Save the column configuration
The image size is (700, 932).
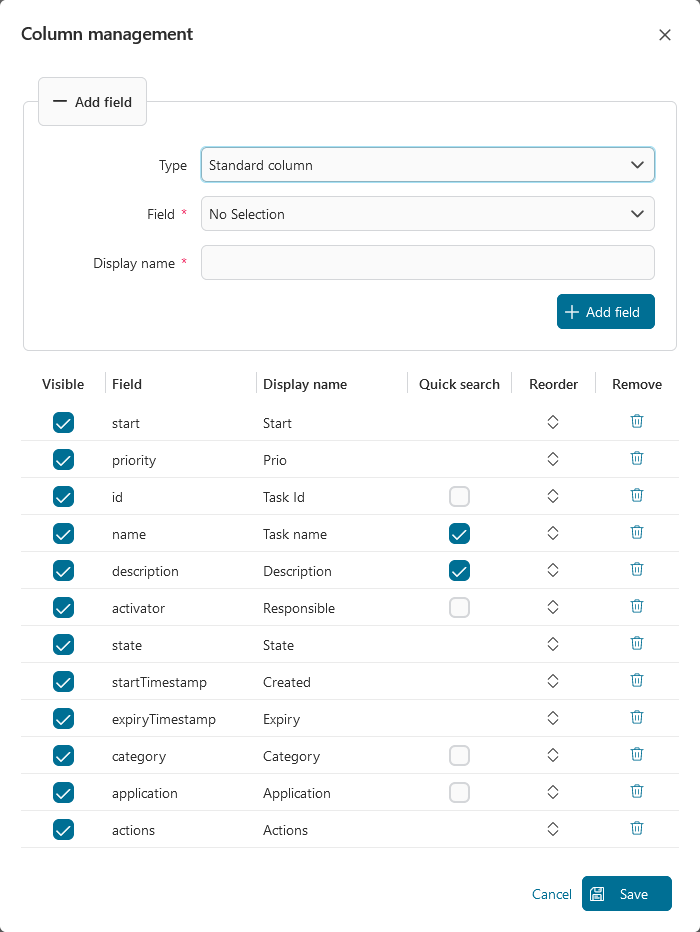pos(626,893)
